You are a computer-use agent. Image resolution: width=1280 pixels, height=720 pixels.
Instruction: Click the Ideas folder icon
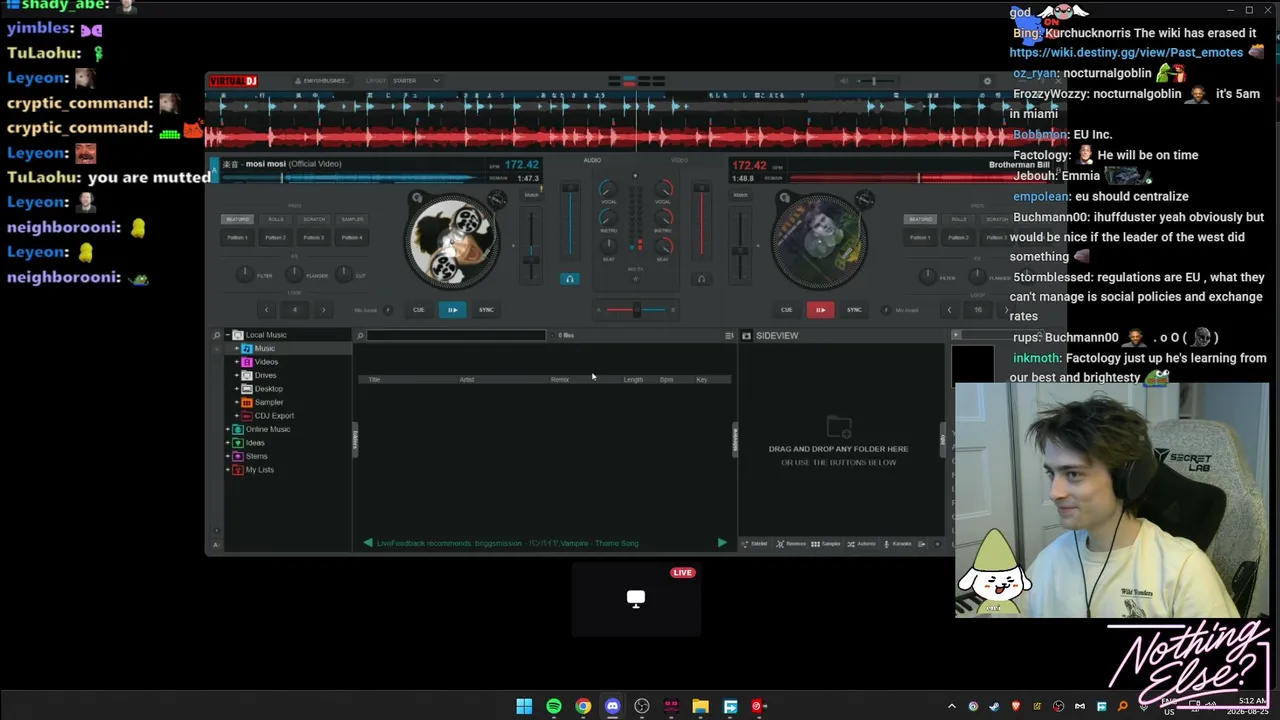click(238, 443)
